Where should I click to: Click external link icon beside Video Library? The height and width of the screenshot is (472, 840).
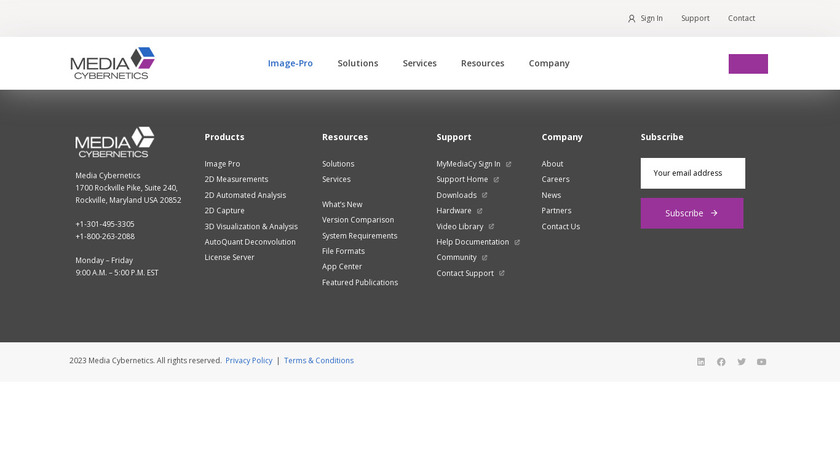491,227
